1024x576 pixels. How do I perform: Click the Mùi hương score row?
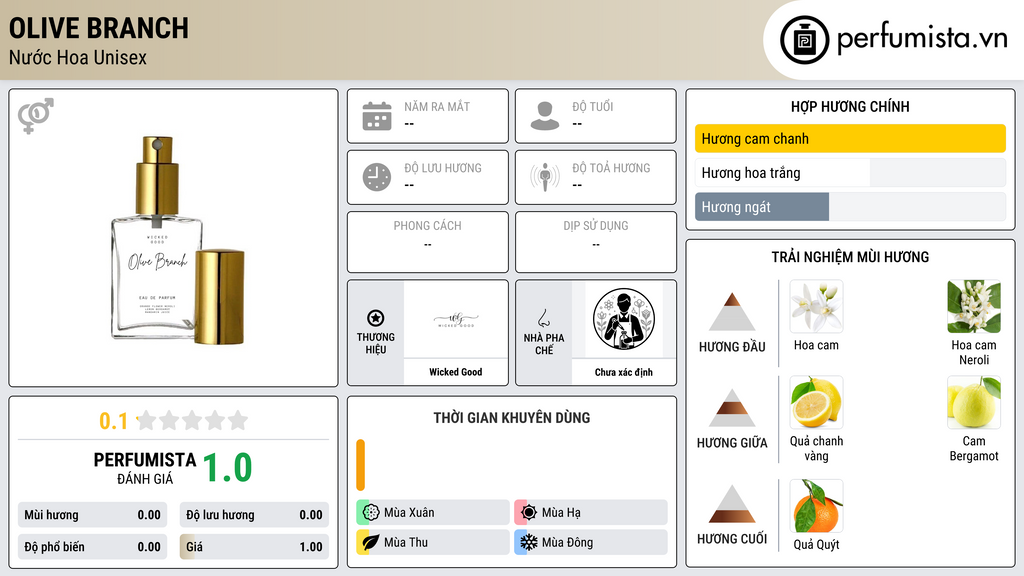[93, 515]
